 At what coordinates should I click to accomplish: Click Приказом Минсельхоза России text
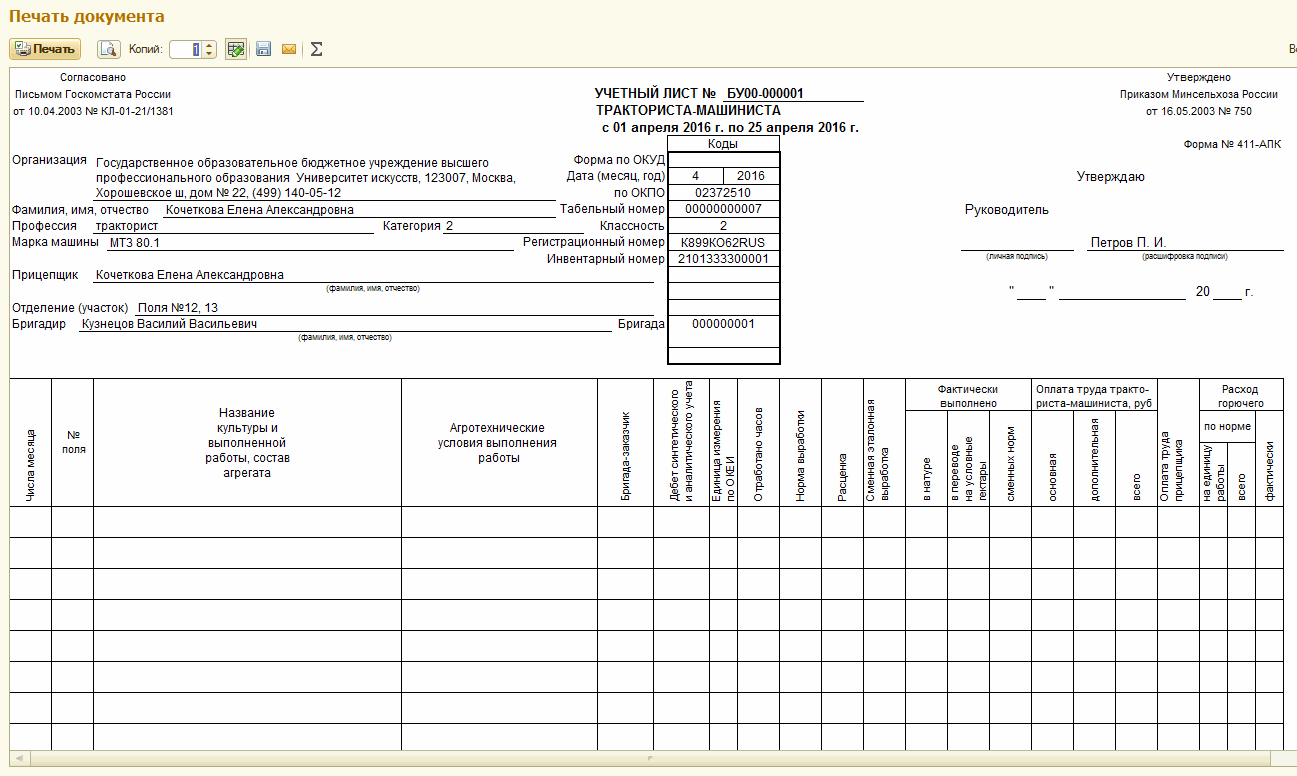tap(1199, 94)
